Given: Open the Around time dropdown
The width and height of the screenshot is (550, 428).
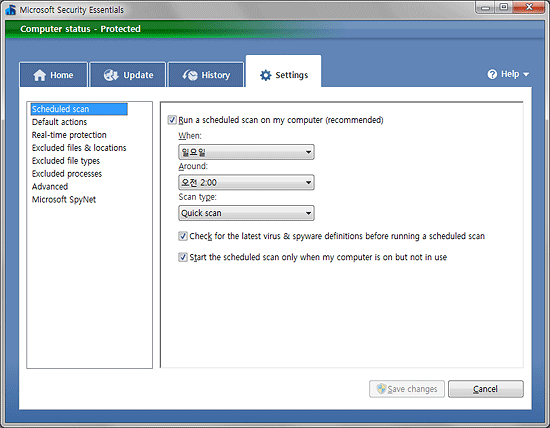Looking at the screenshot, I should (x=246, y=182).
